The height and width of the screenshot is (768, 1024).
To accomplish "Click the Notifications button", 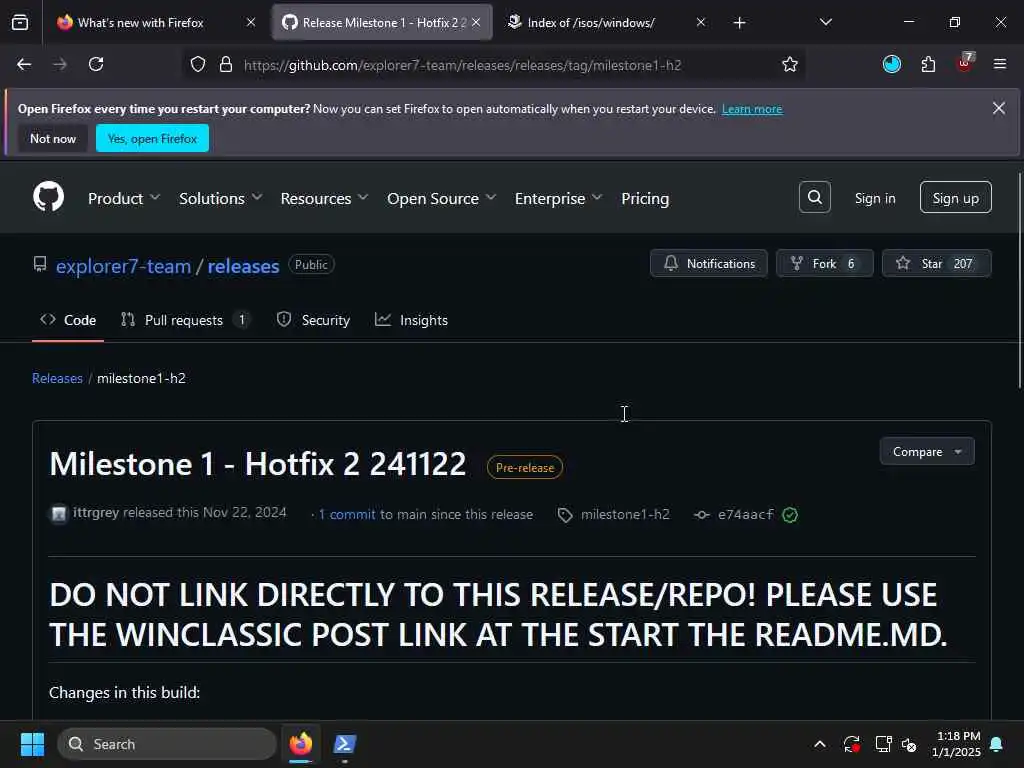I will [709, 263].
